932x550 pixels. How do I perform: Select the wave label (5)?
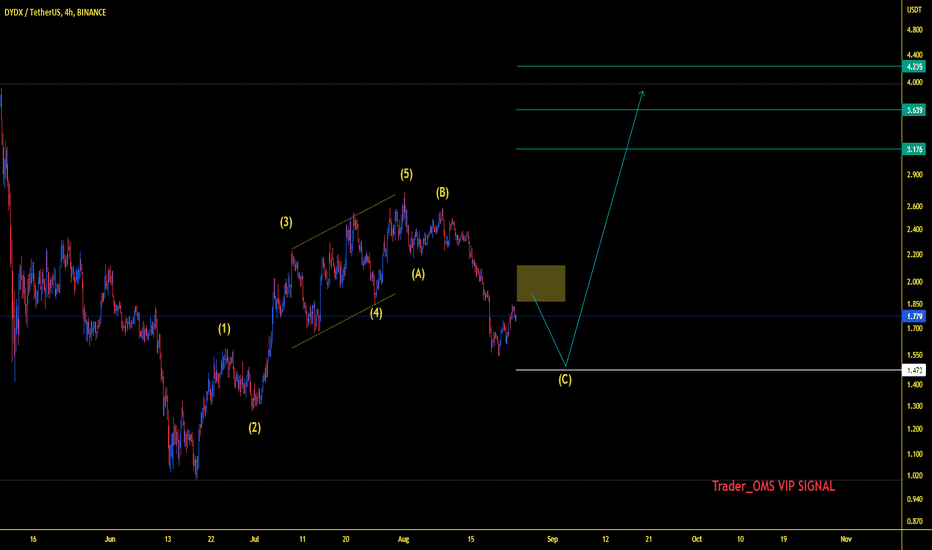[406, 174]
